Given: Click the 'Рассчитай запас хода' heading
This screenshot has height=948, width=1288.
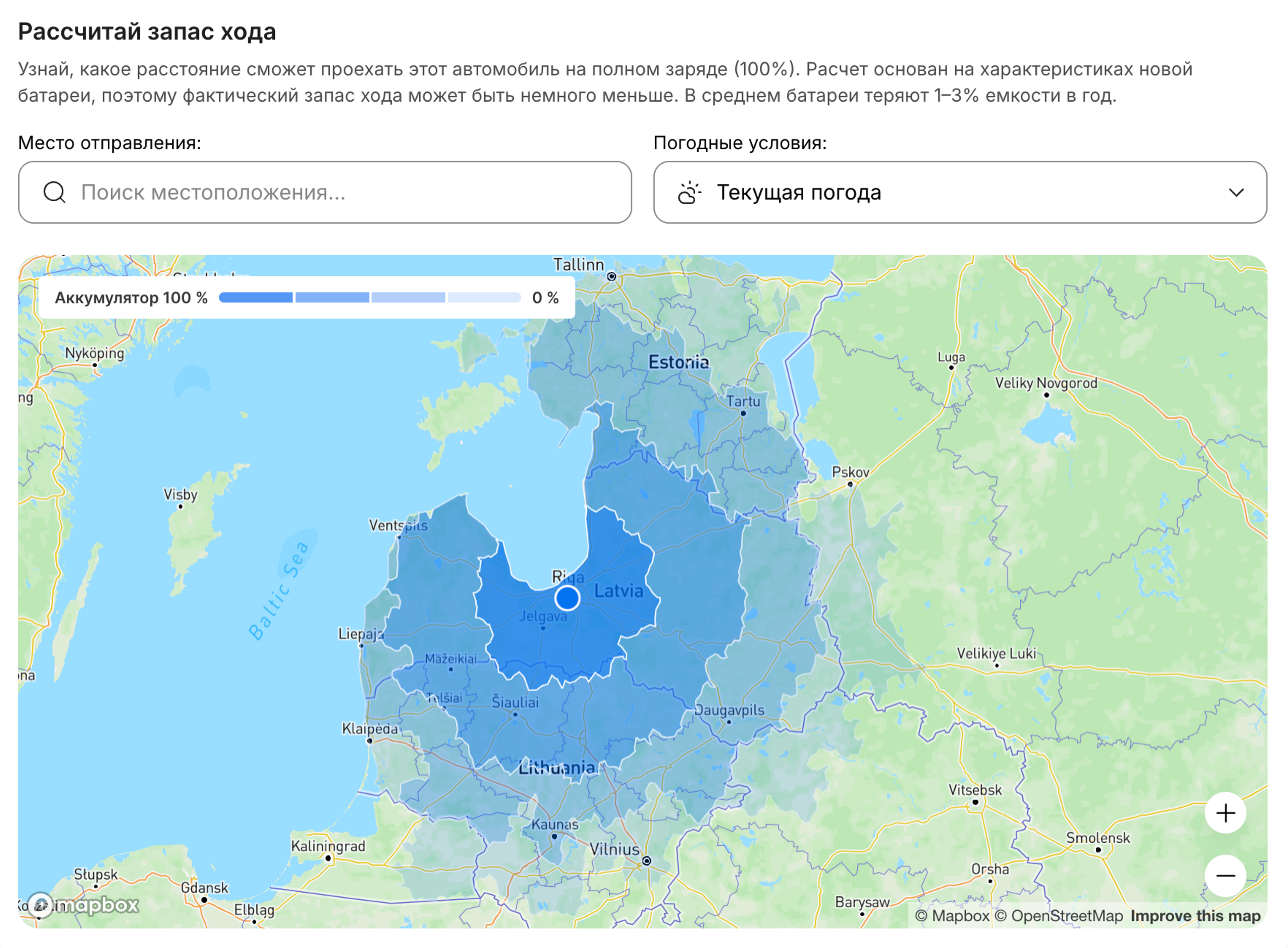Looking at the screenshot, I should [x=147, y=31].
